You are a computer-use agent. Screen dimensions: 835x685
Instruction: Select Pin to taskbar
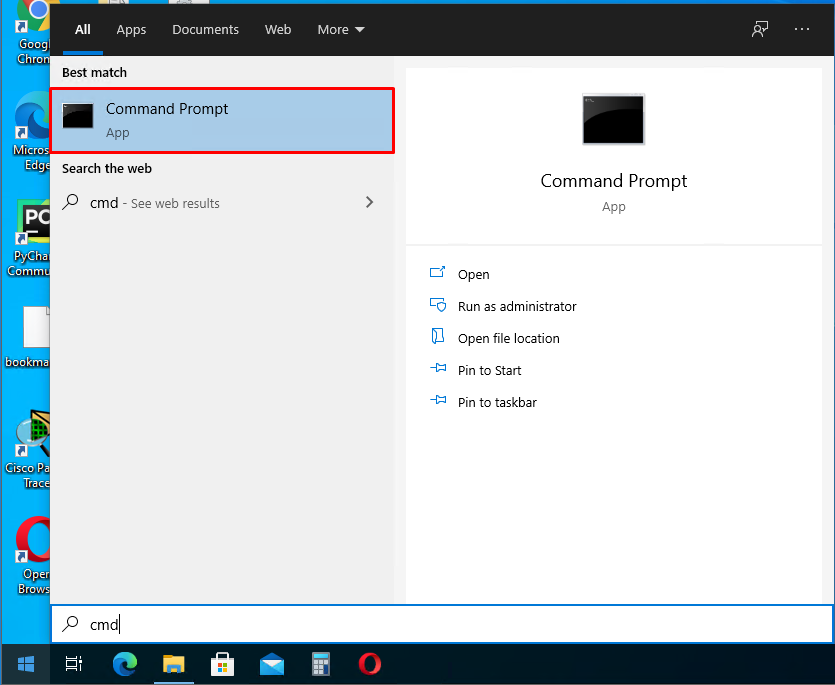(x=497, y=402)
